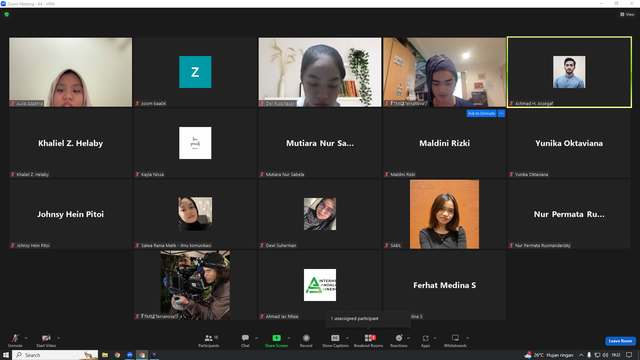The height and width of the screenshot is (360, 640).
Task: Open the Reactions menu
Action: pos(399,340)
